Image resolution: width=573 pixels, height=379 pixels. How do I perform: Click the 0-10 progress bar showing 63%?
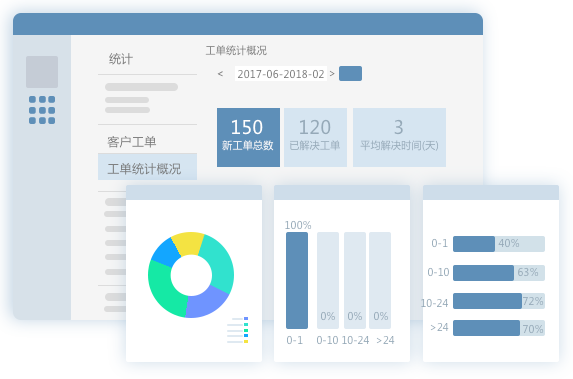[499, 273]
